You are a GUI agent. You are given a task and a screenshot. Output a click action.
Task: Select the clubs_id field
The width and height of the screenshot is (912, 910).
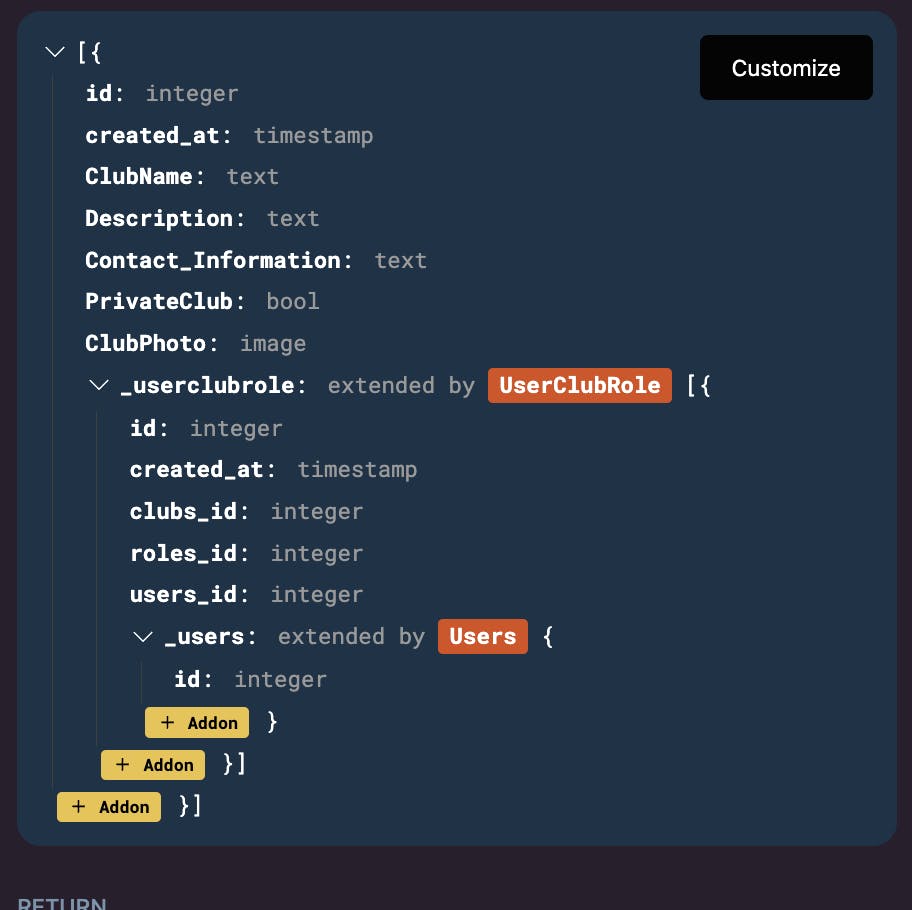(x=184, y=511)
